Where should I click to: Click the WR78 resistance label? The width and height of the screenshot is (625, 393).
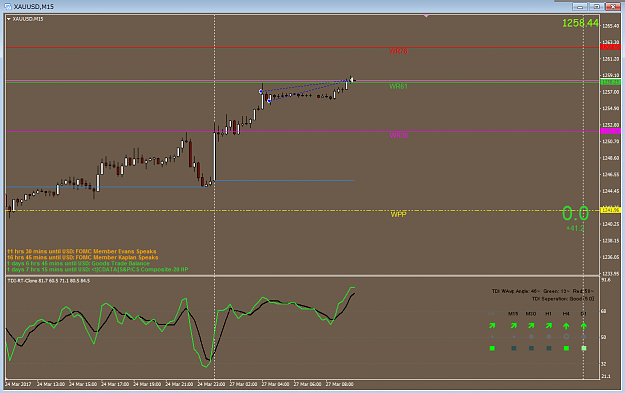[x=398, y=51]
